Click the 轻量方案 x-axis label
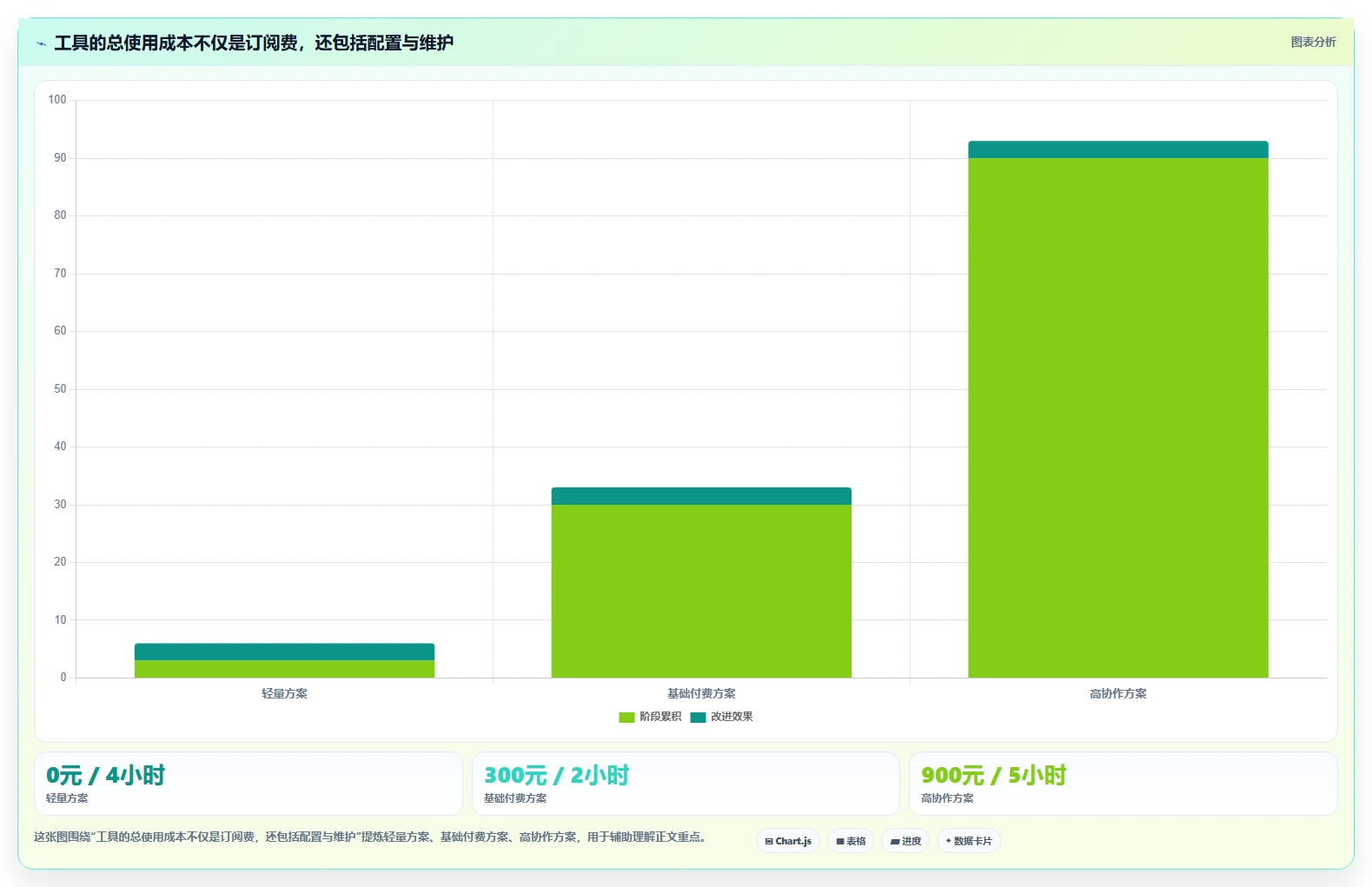This screenshot has height=887, width=1372. tap(284, 693)
